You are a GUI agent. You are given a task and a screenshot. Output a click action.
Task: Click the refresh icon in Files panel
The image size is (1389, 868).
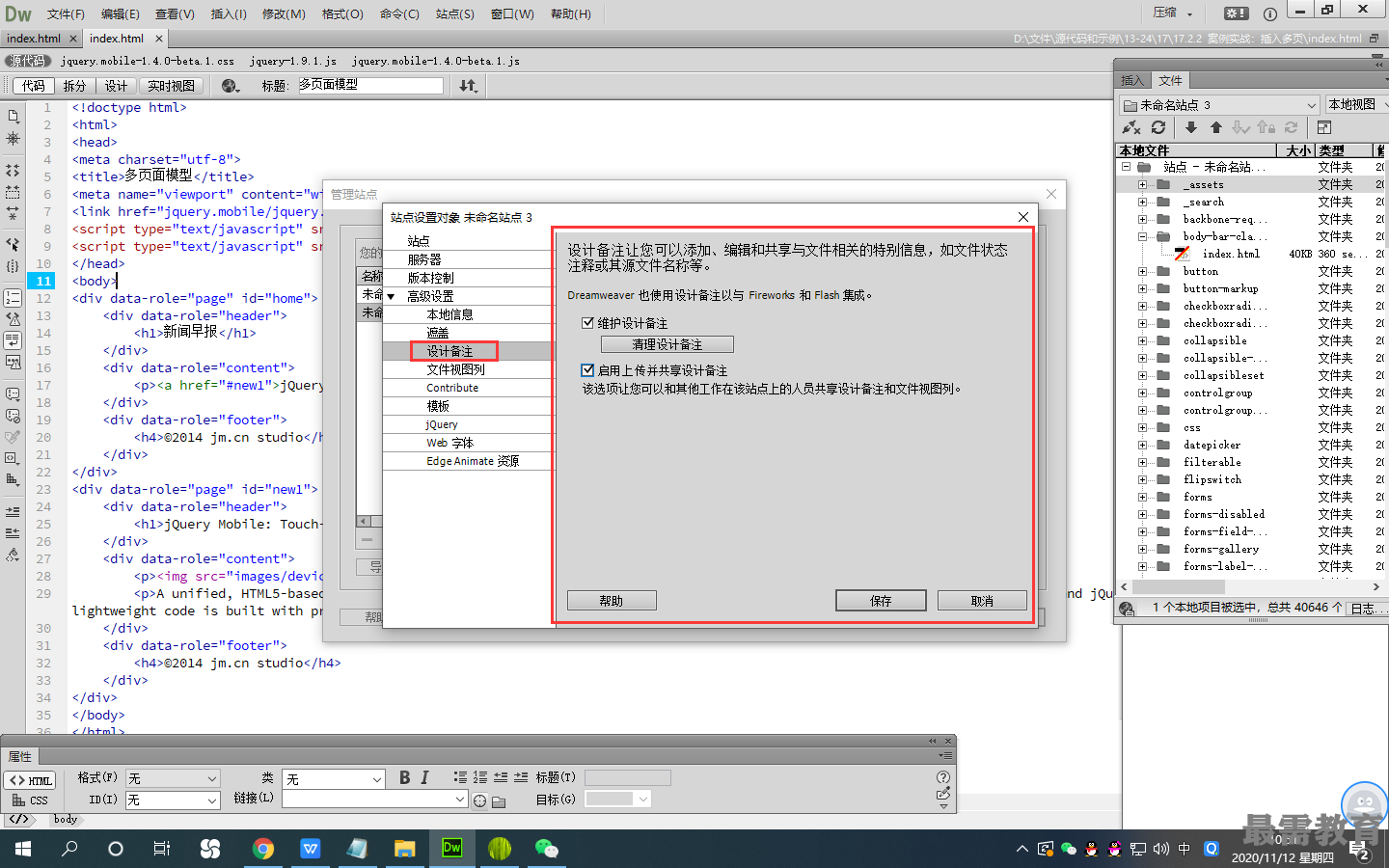coord(1158,127)
